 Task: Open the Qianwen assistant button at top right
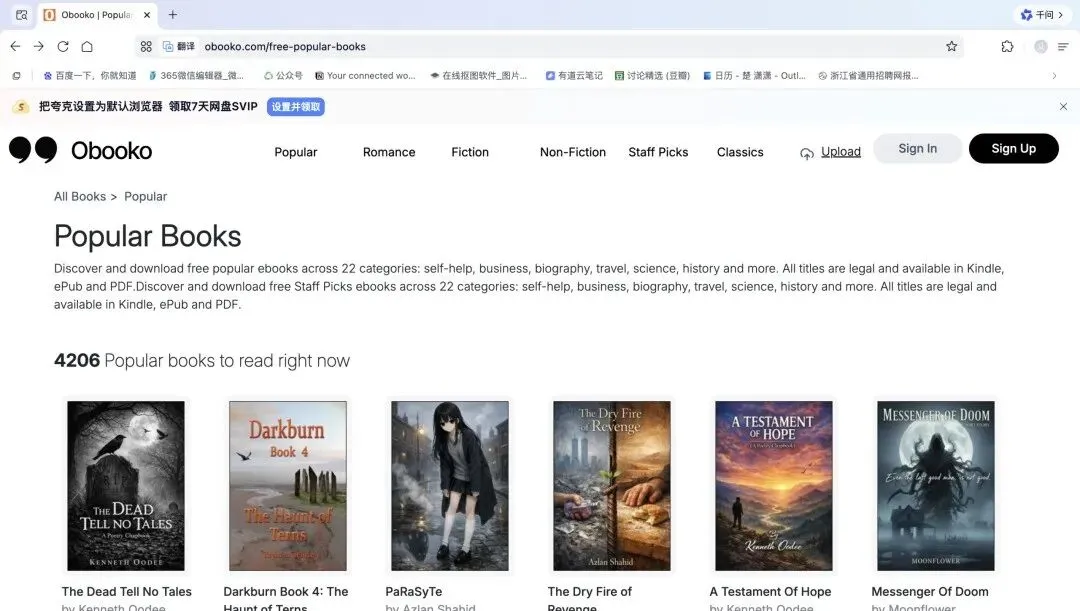1041,14
